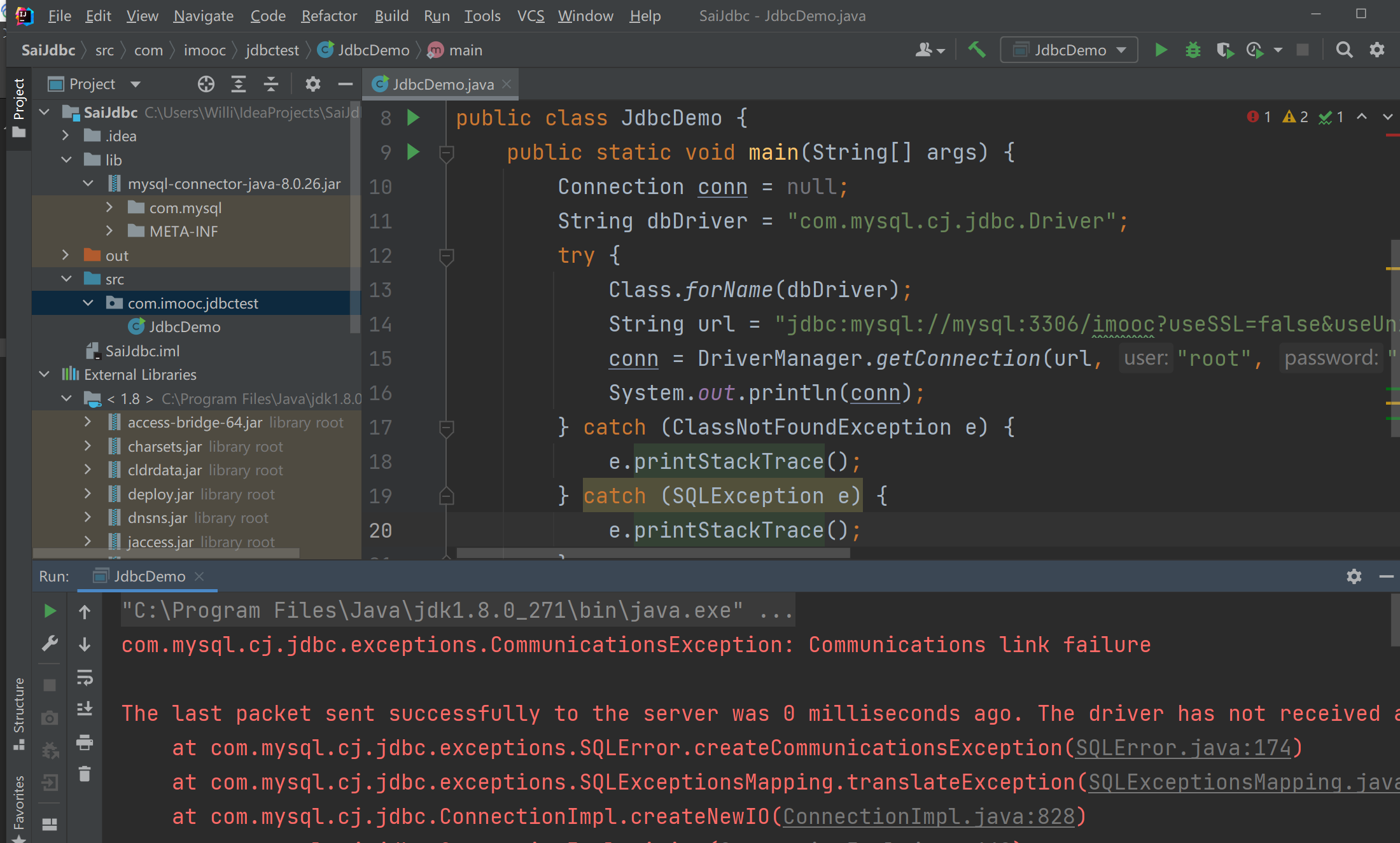Select SaiJdbc.iml file in tree
The width and height of the screenshot is (1400, 843).
[x=143, y=351]
